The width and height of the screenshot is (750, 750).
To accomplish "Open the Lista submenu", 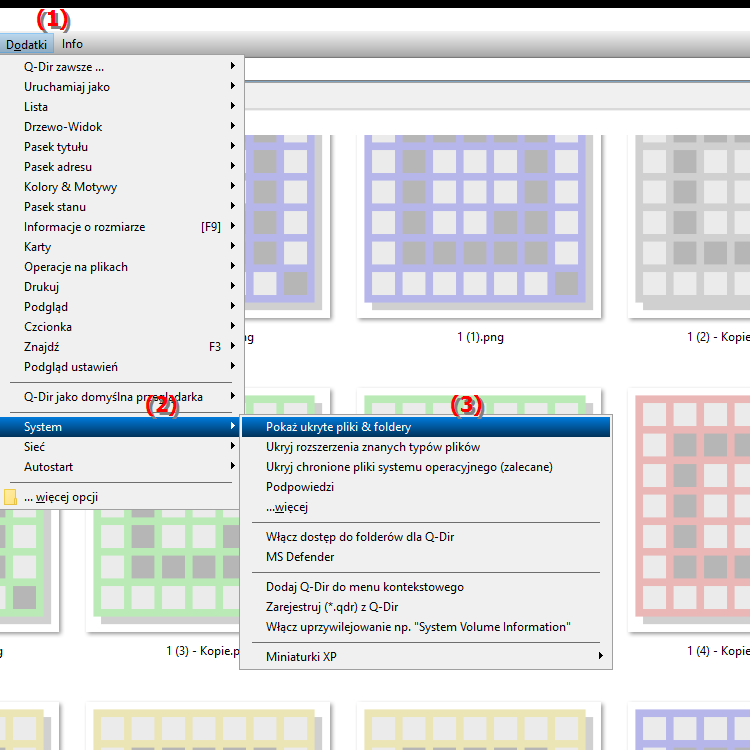I will [122, 107].
